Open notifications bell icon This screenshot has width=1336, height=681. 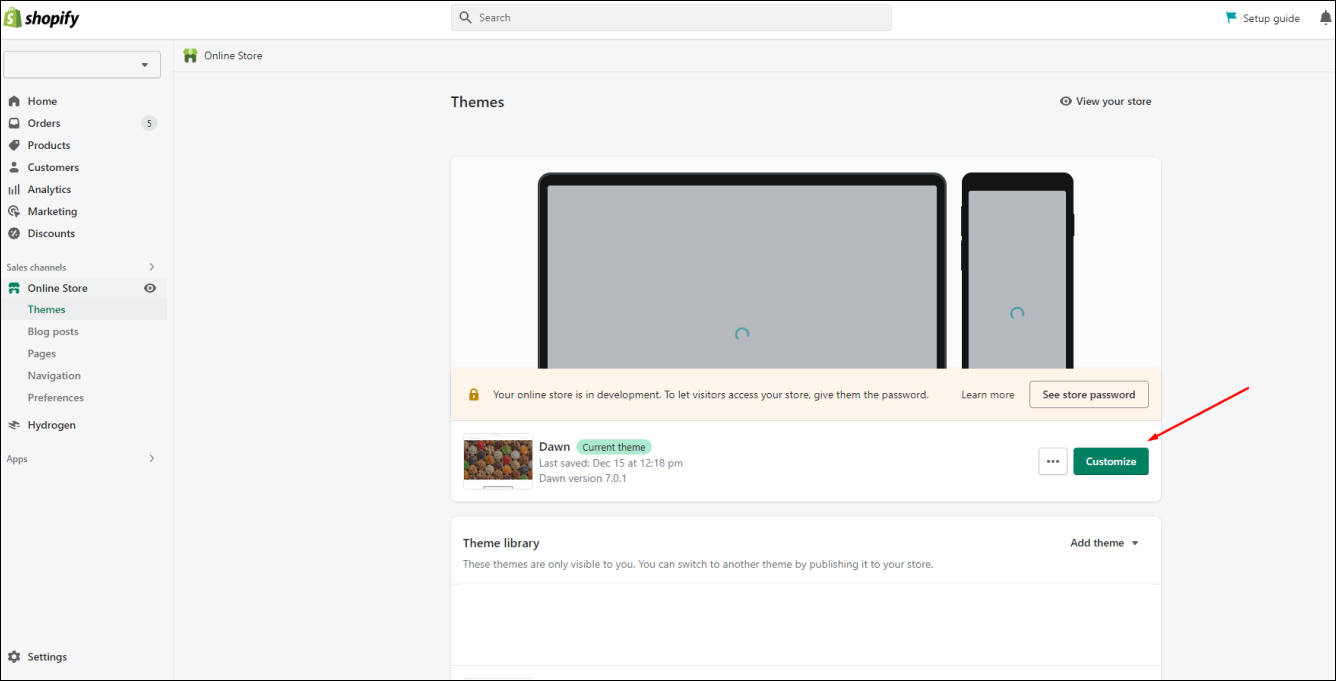tap(1325, 18)
